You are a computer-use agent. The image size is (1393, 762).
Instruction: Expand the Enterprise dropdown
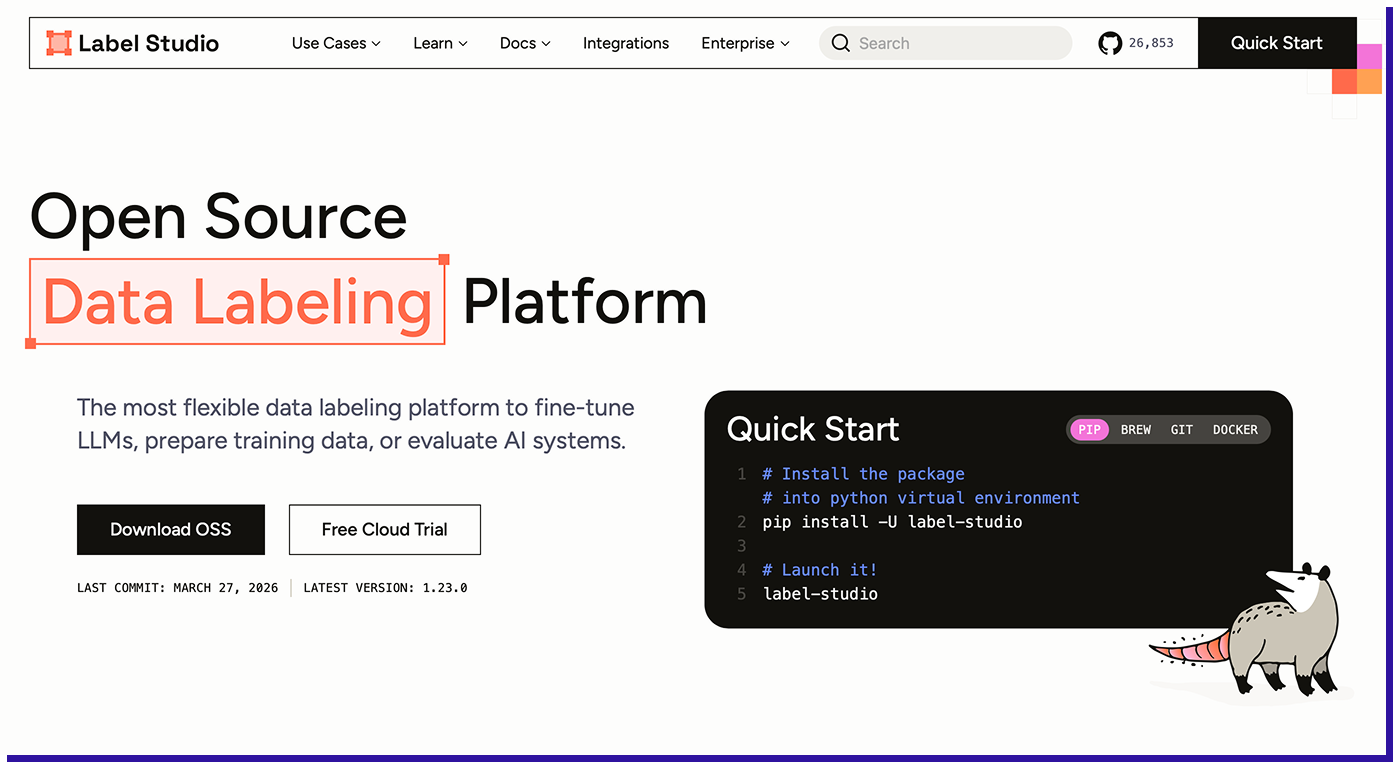(745, 43)
